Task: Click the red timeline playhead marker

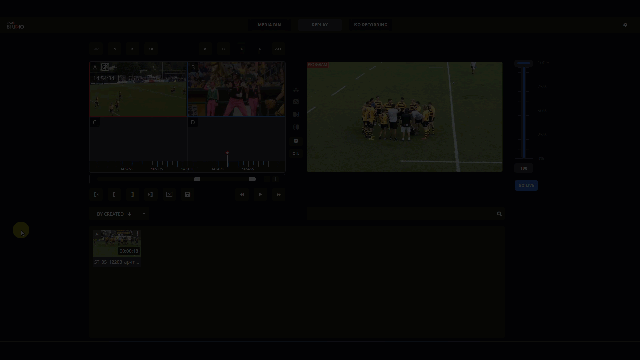Action: [x=227, y=154]
